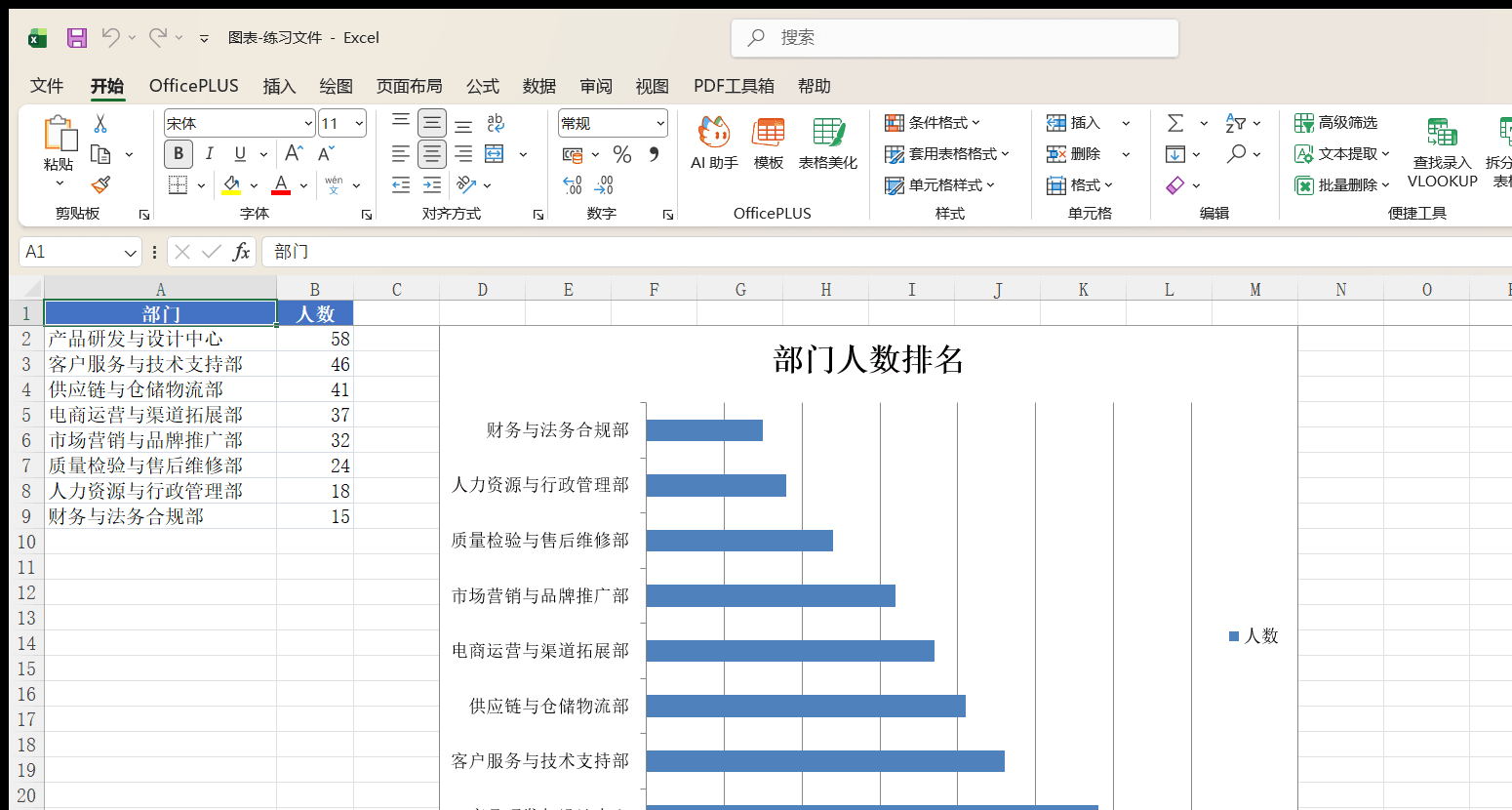Decrease decimal places
This screenshot has height=810, width=1512.
tap(604, 184)
